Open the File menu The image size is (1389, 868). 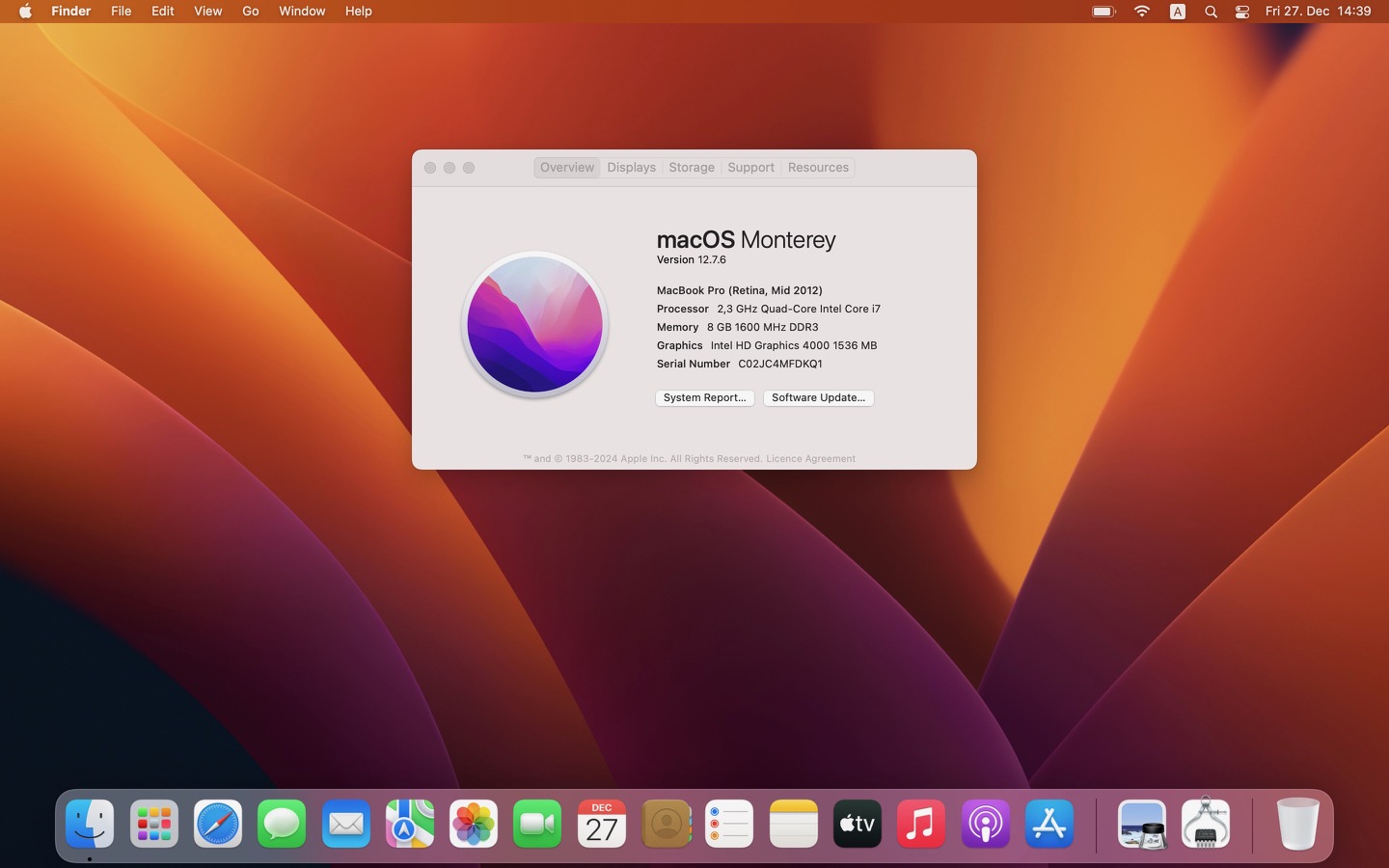pyautogui.click(x=121, y=11)
